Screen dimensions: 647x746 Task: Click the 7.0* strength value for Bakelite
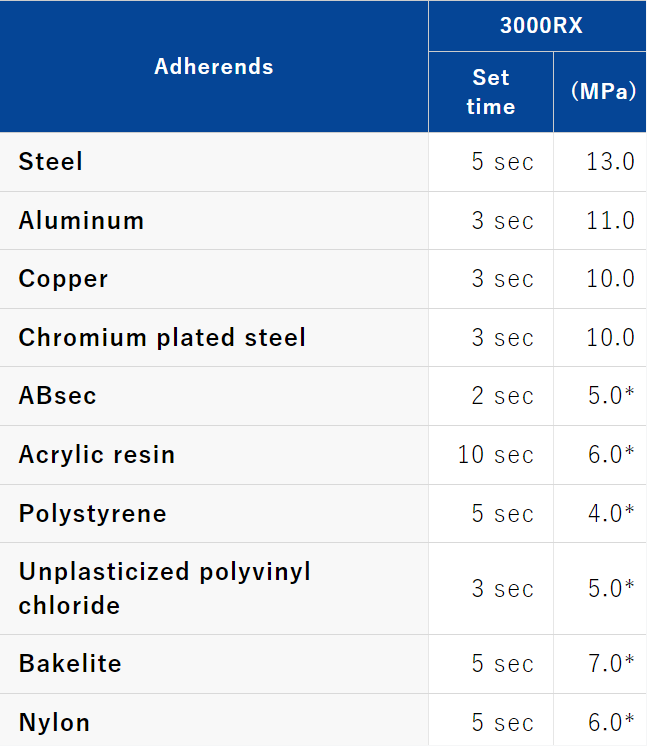click(611, 663)
